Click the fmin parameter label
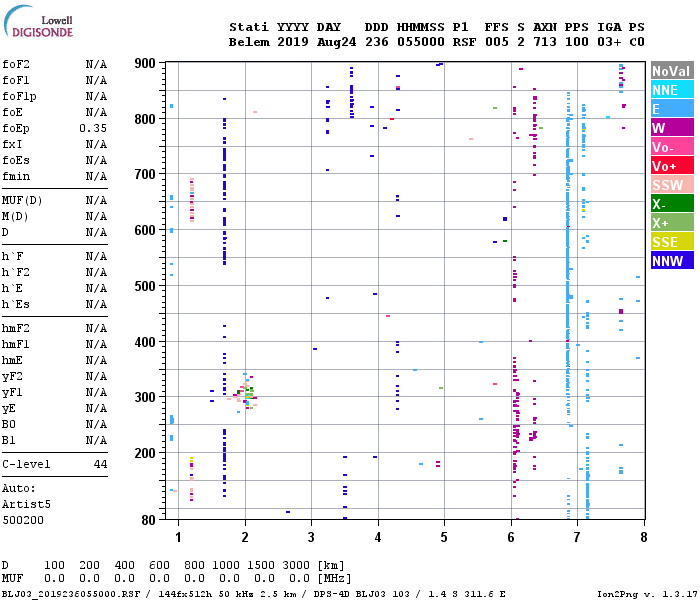Image resolution: width=700 pixels, height=600 pixels. (x=16, y=177)
